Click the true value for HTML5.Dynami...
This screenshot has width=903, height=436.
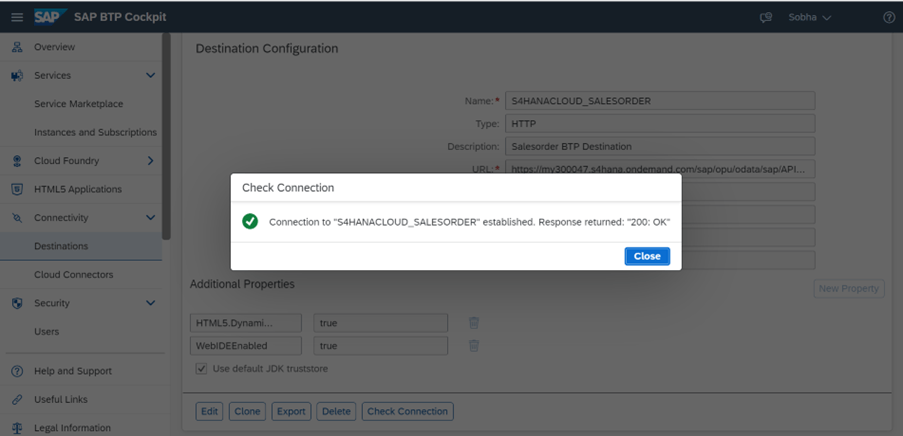381,323
